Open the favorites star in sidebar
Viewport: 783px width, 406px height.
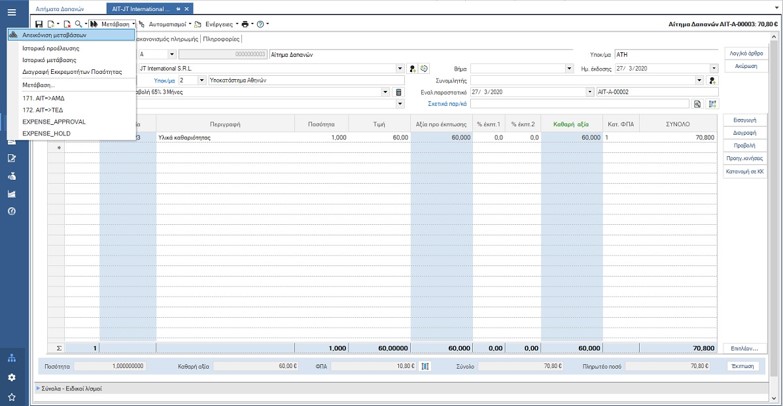coord(11,397)
